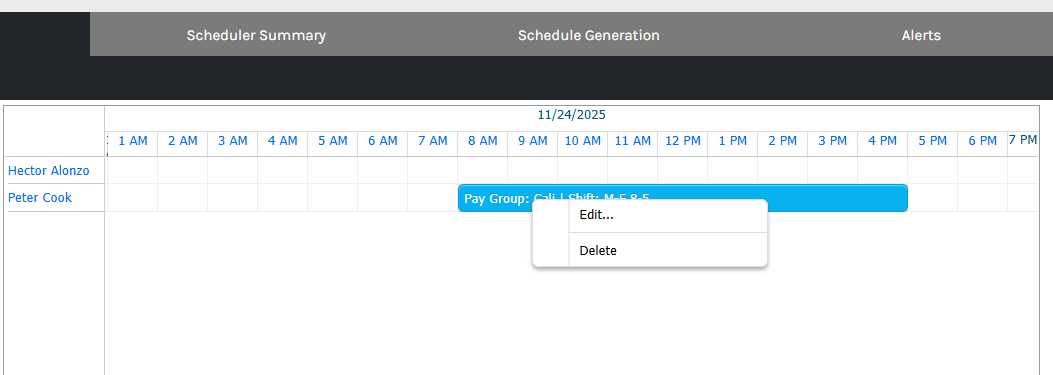Click the 2 PM time column header
The height and width of the screenshot is (375, 1053).
pyautogui.click(x=783, y=141)
